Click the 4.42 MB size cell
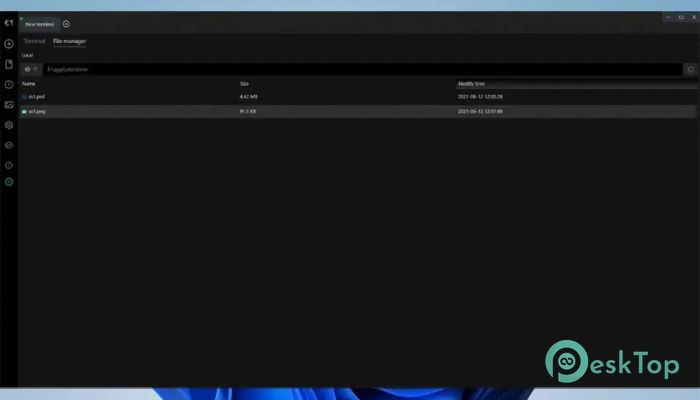700x400 pixels. coord(248,97)
